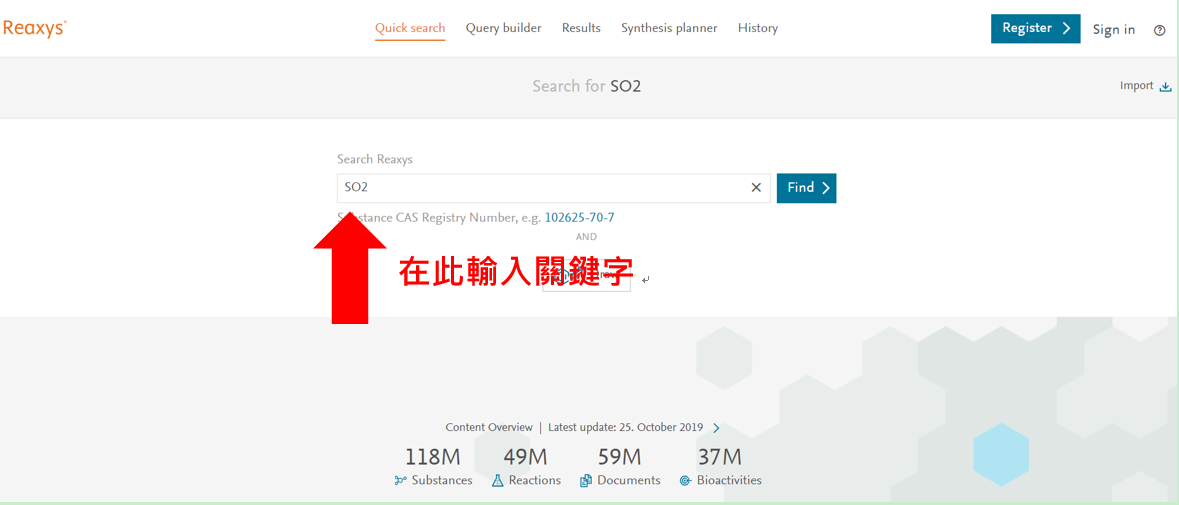Select the 49M Reactions count
1179x505 pixels.
[x=526, y=457]
